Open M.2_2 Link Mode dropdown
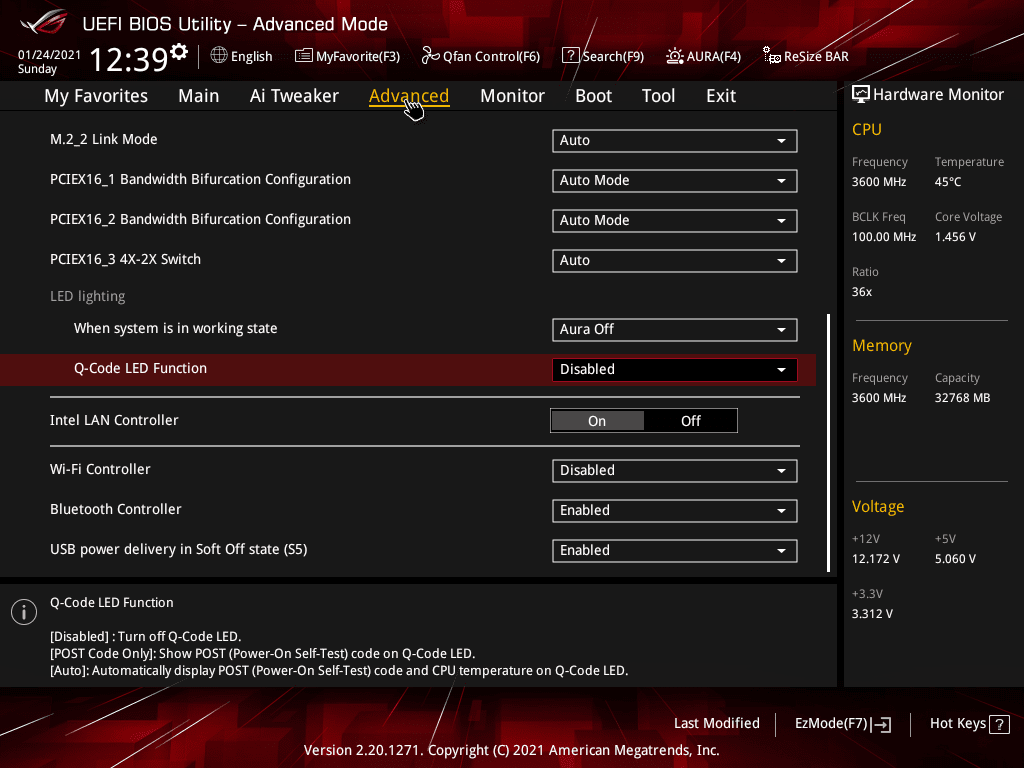The width and height of the screenshot is (1024, 768). click(x=675, y=140)
